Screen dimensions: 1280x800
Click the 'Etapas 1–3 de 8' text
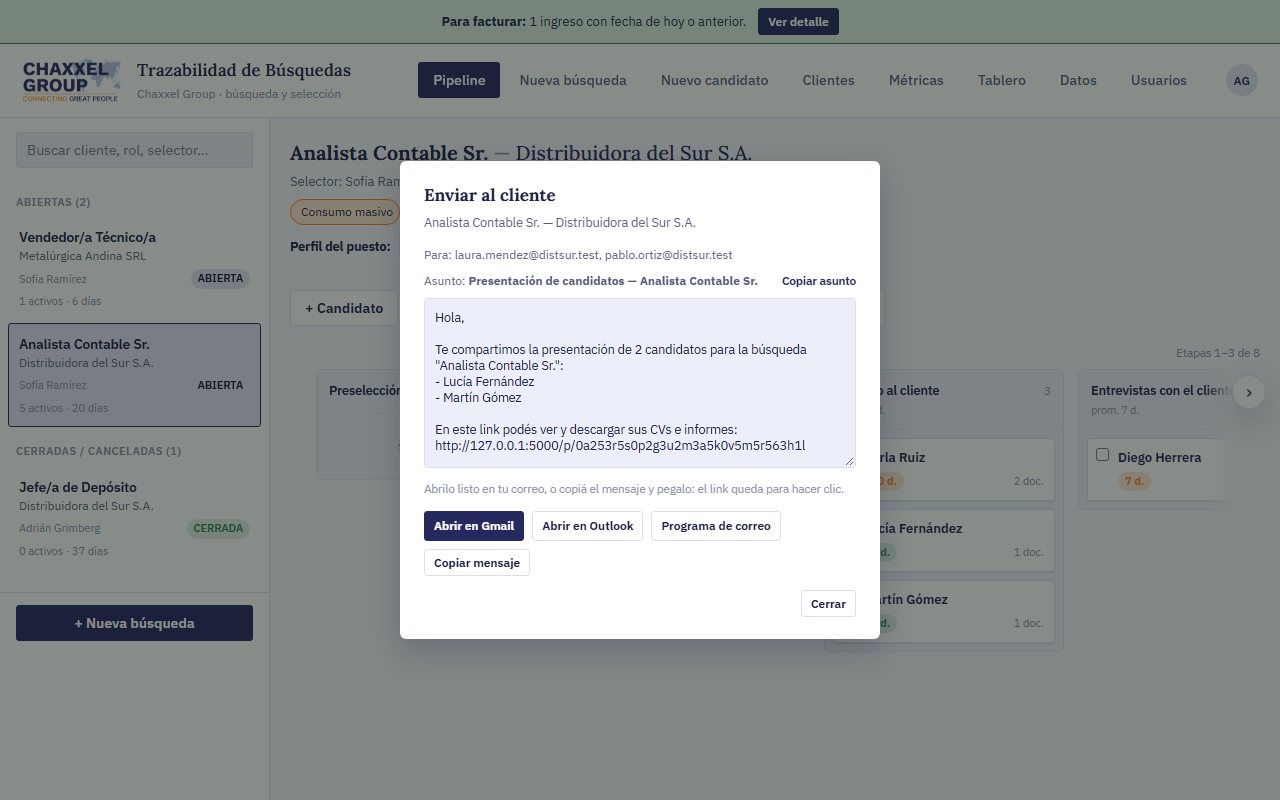point(1218,353)
